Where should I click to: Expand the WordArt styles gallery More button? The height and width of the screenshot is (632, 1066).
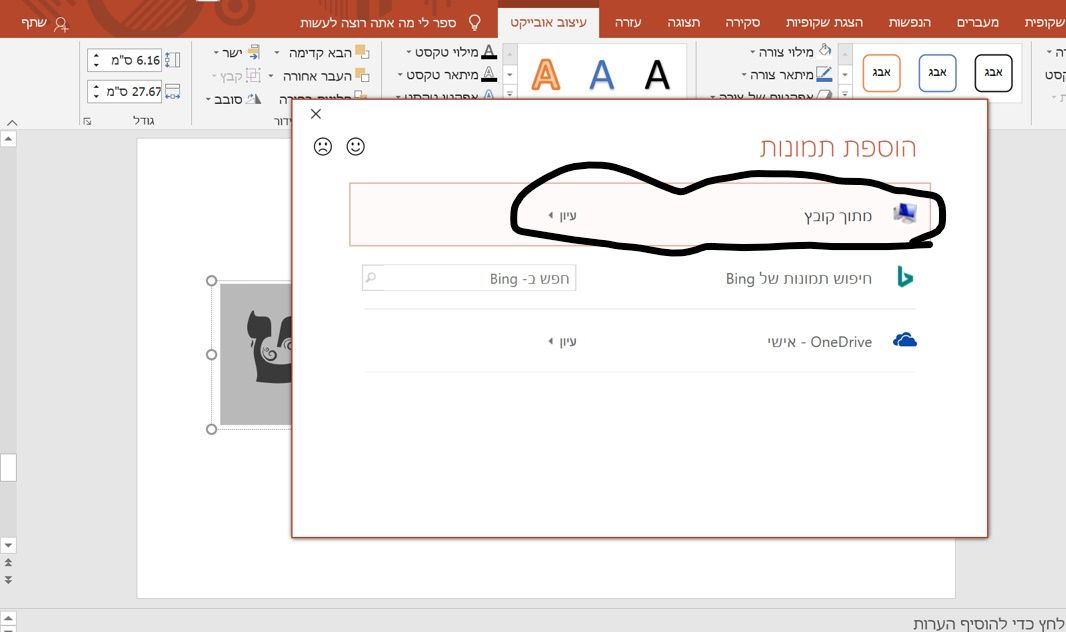tap(510, 94)
